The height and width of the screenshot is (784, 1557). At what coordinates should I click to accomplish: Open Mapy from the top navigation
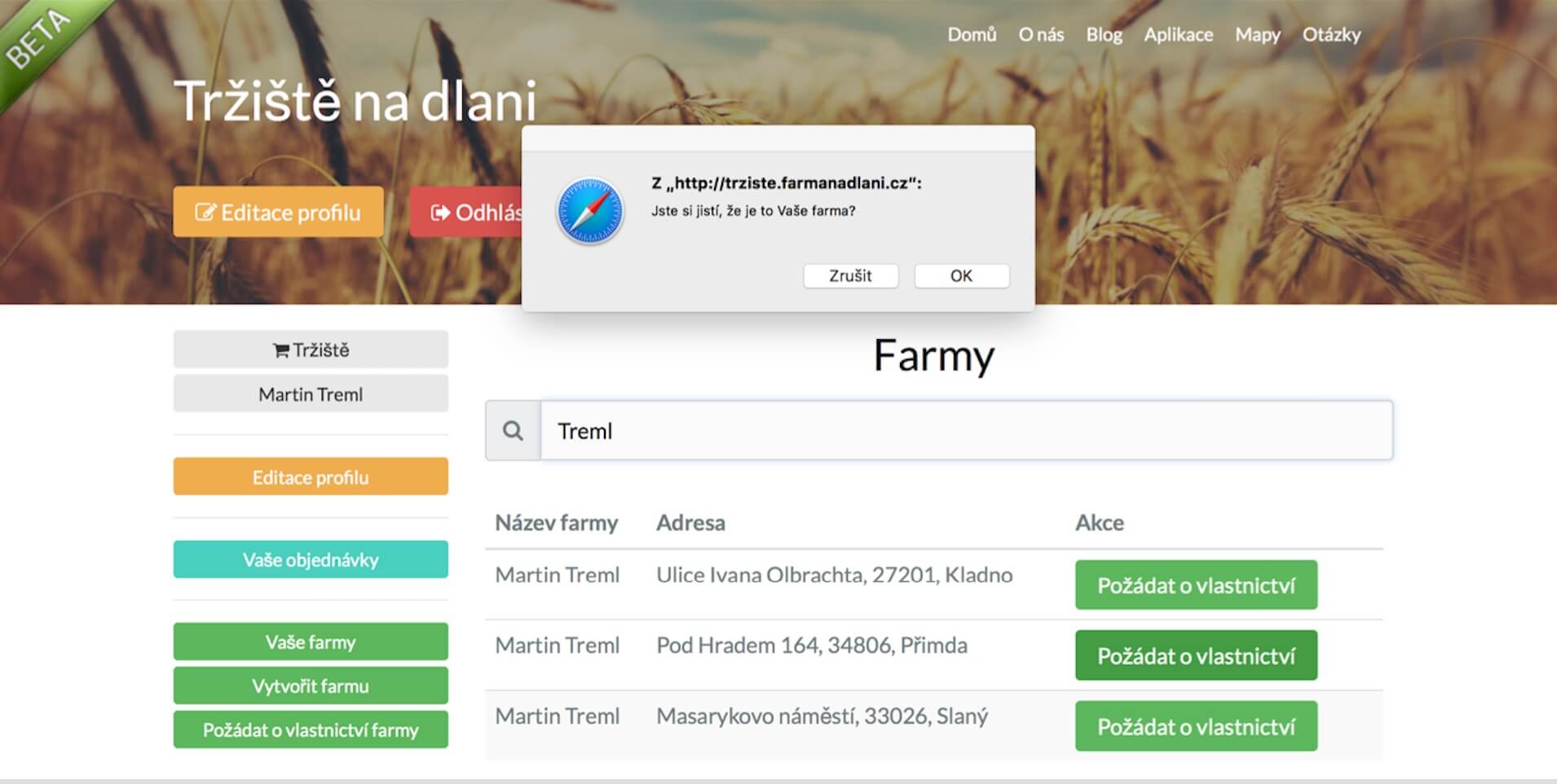[1257, 34]
